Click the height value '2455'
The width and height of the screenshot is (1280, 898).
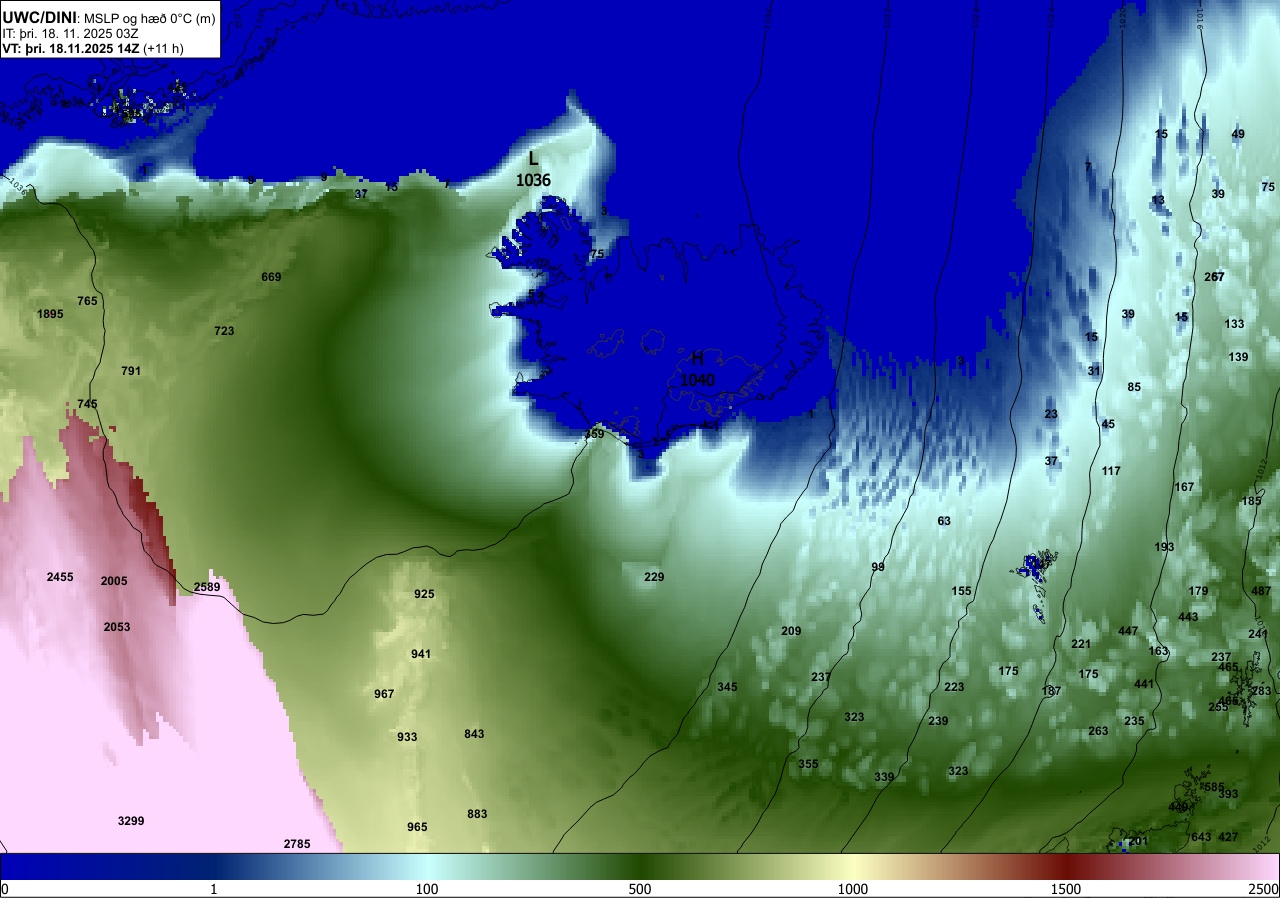click(60, 577)
